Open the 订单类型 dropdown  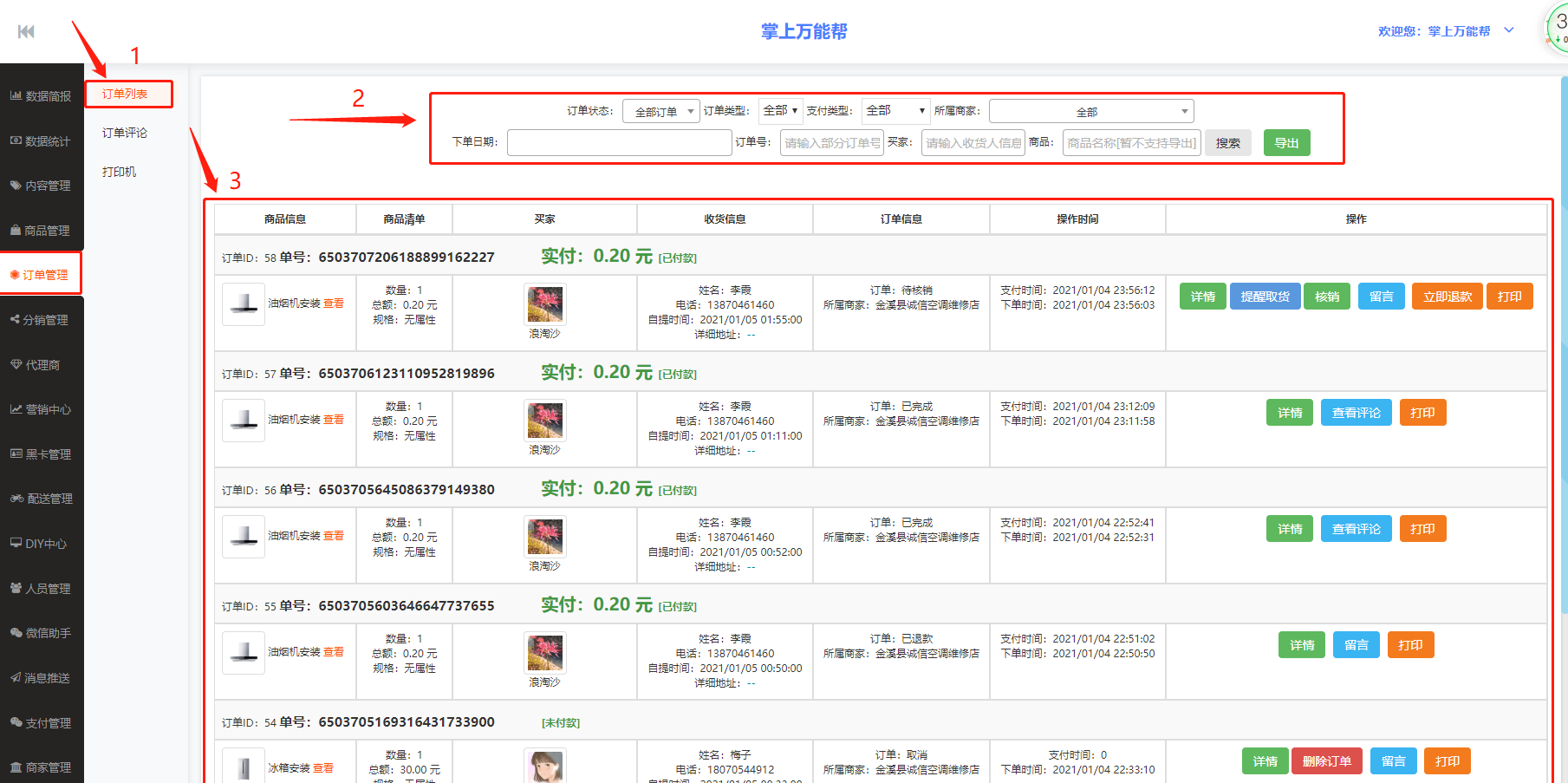(x=780, y=111)
